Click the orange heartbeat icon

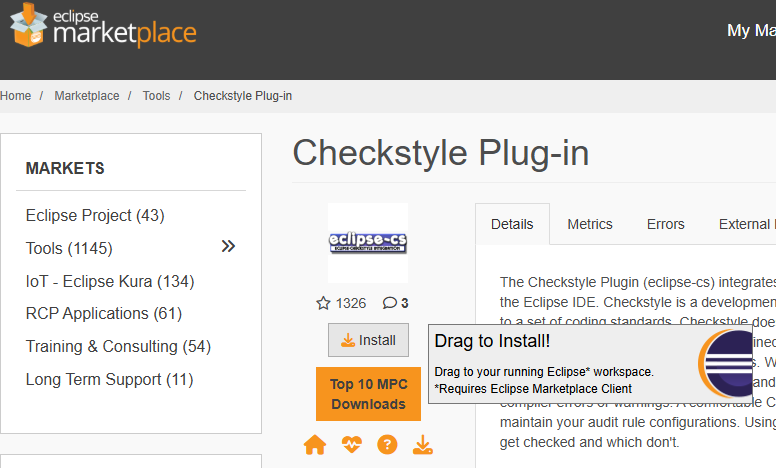click(352, 444)
